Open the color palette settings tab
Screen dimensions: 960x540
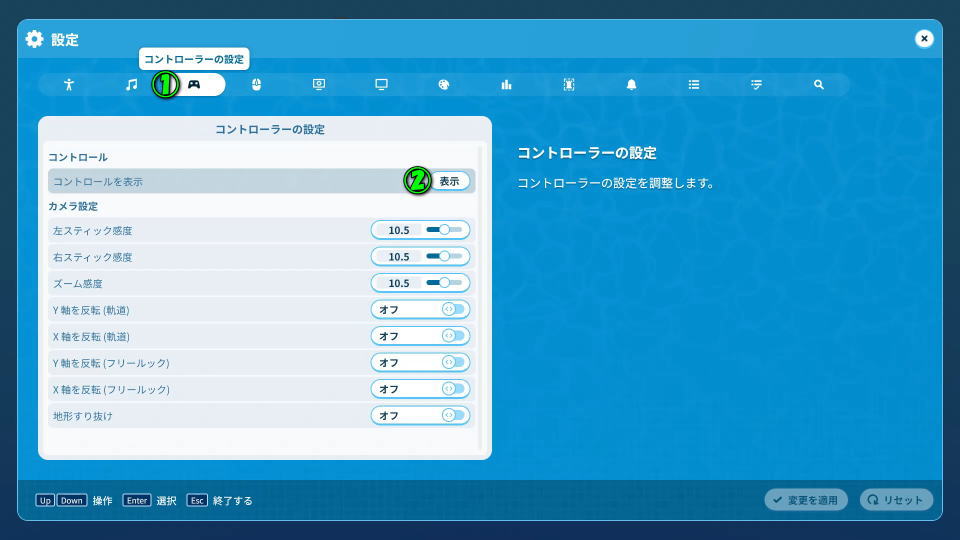pyautogui.click(x=444, y=85)
